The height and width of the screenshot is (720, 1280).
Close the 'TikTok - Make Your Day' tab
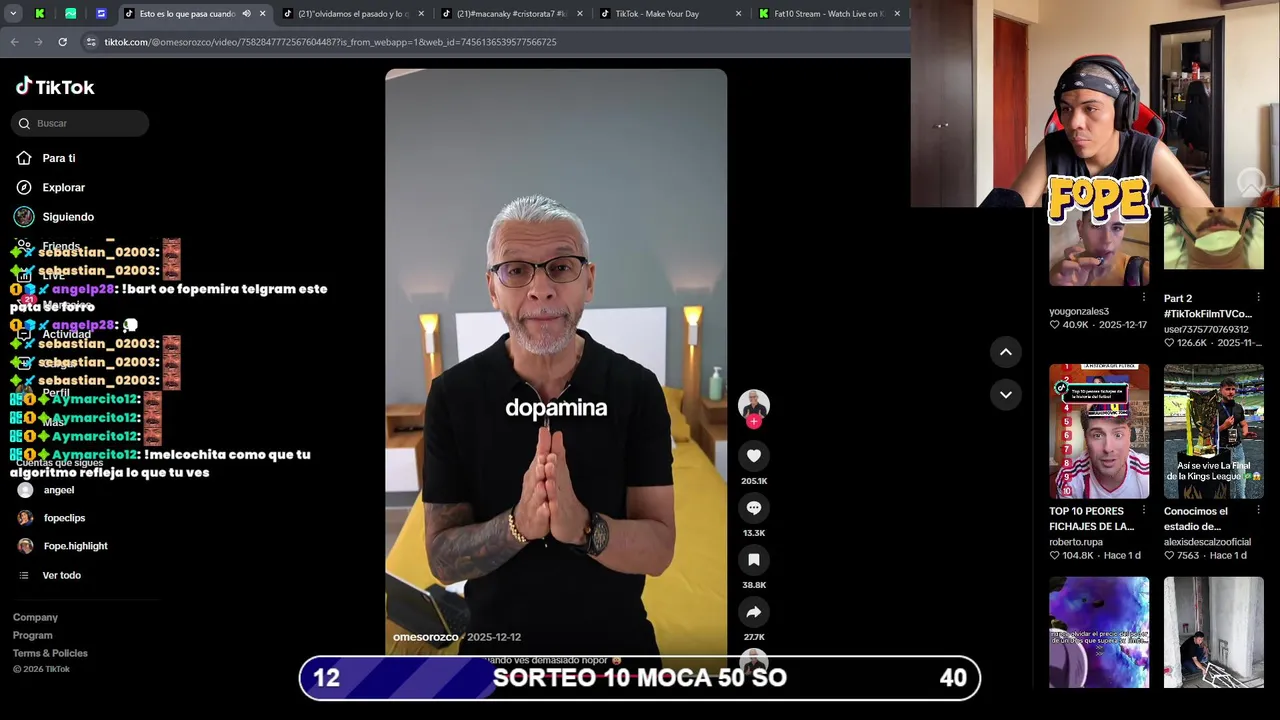click(738, 14)
